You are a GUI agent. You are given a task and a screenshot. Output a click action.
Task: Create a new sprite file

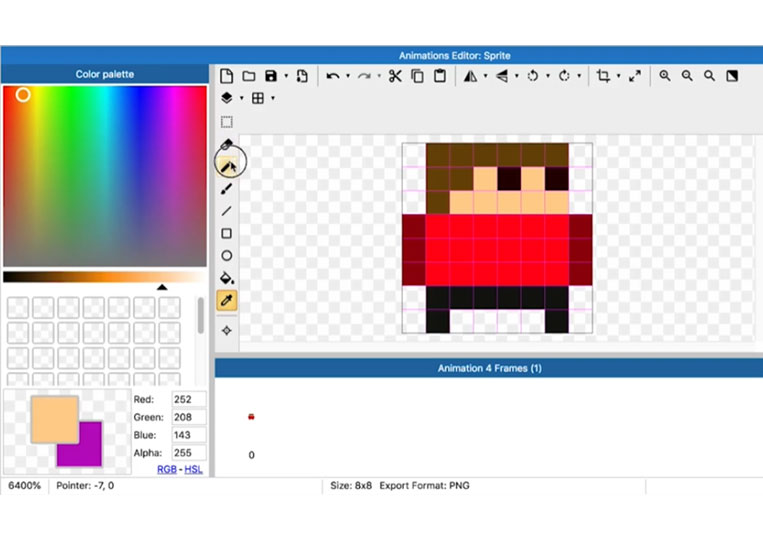click(x=226, y=76)
